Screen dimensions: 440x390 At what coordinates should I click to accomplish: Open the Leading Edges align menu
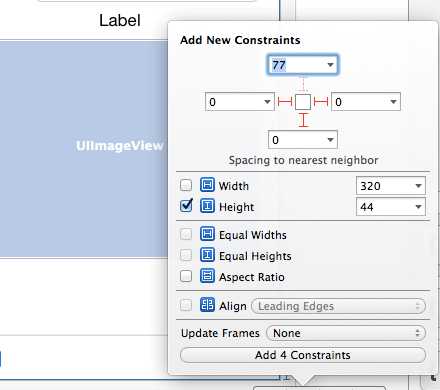pyautogui.click(x=338, y=306)
